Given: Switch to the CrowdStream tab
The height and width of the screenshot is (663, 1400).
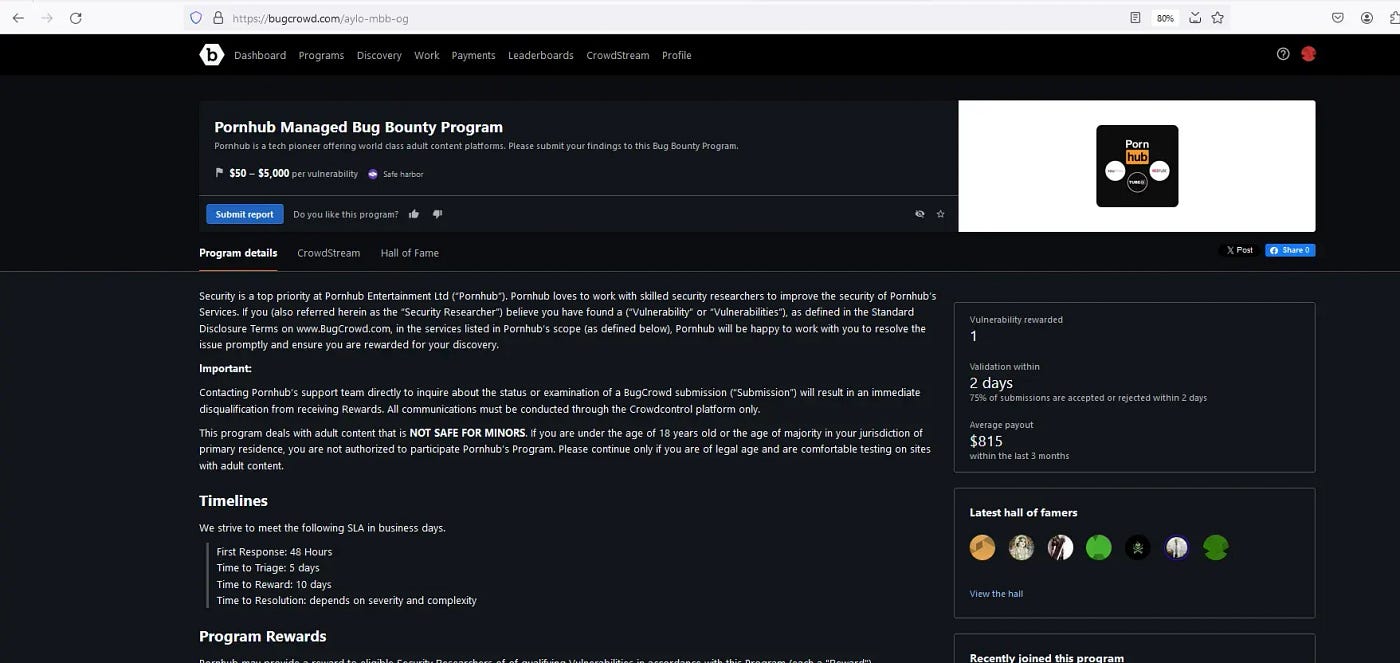Looking at the screenshot, I should tap(328, 253).
